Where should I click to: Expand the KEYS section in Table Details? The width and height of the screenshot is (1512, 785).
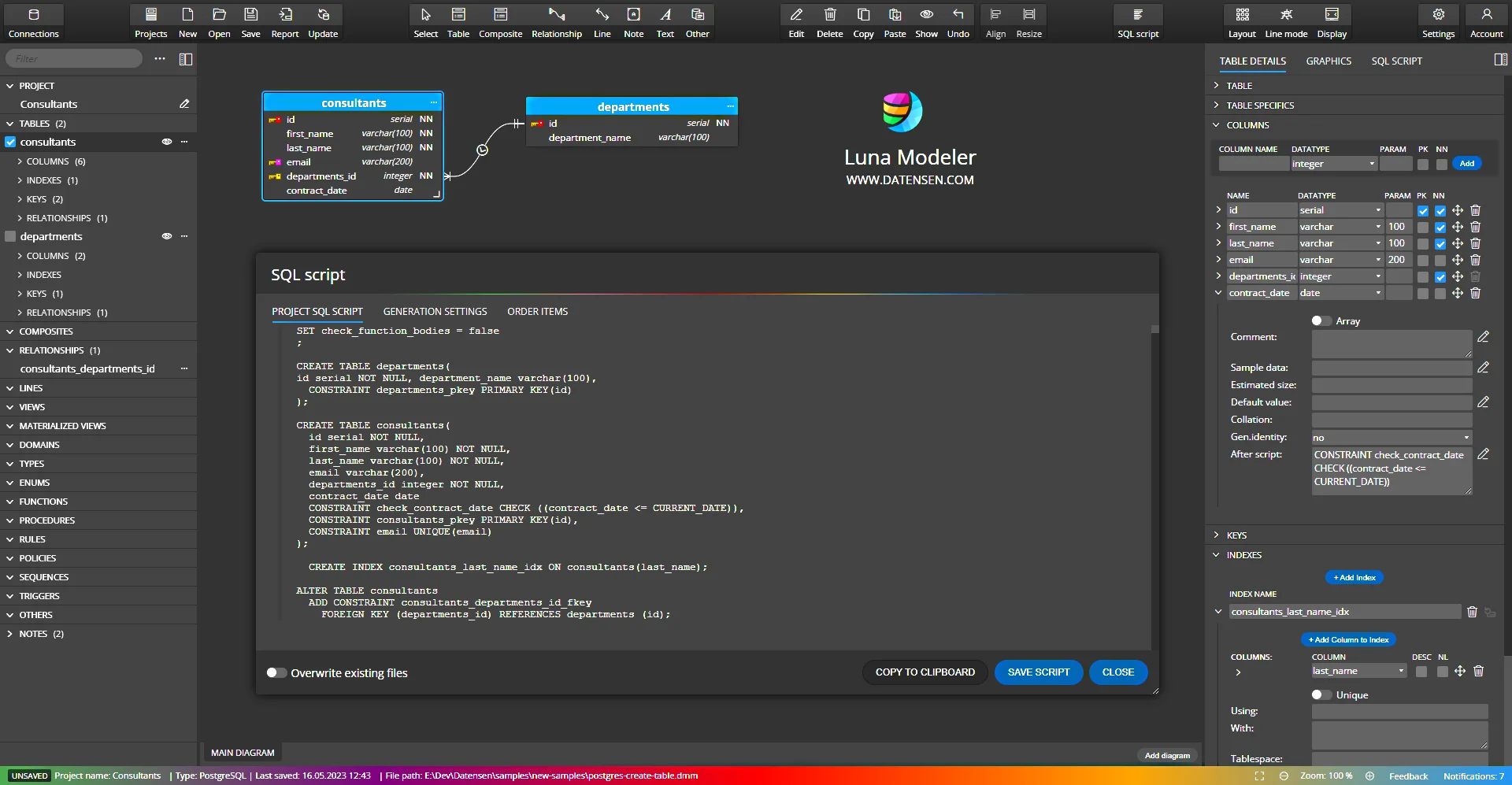[1236, 535]
